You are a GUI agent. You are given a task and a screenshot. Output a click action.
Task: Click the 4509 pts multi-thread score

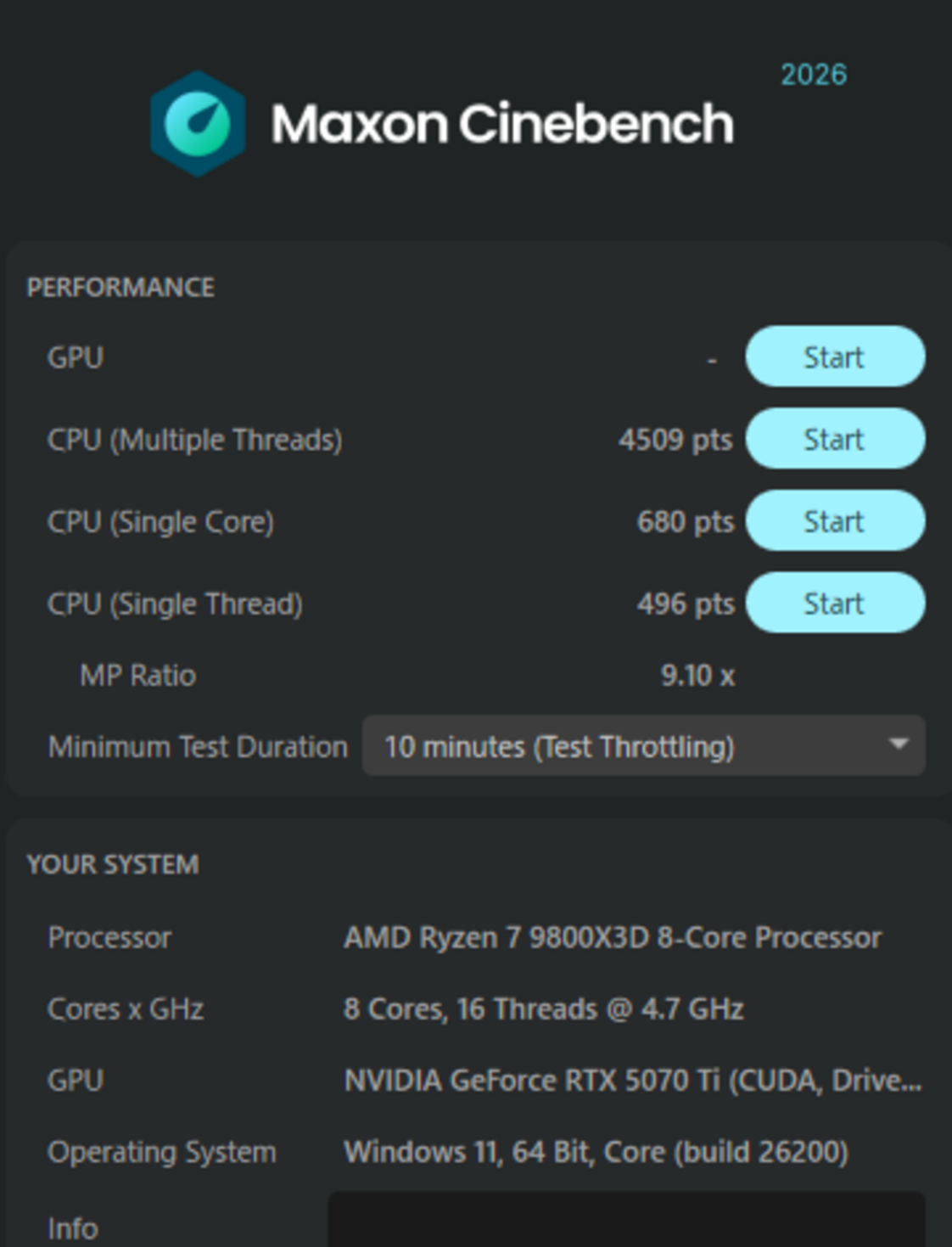click(675, 440)
